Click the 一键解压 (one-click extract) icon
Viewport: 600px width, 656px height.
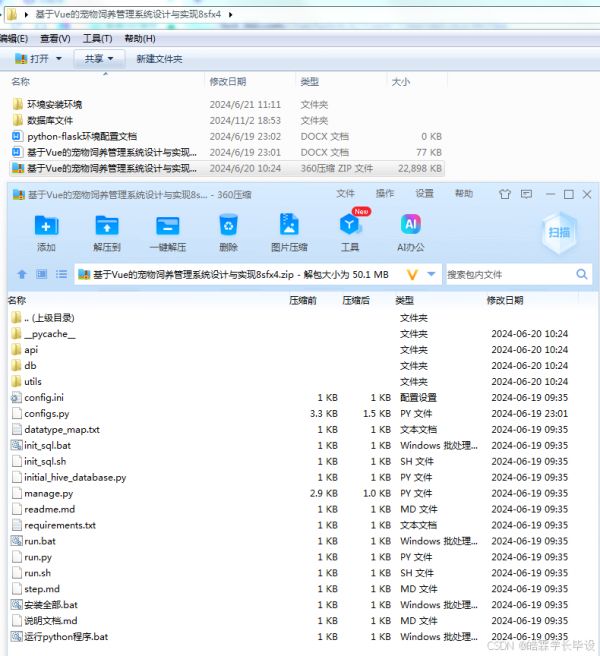click(167, 226)
